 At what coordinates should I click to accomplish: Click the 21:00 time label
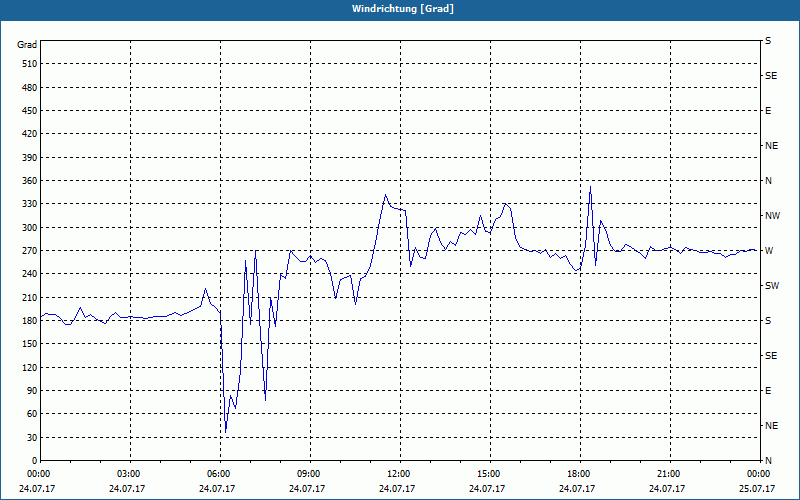pyautogui.click(x=667, y=474)
